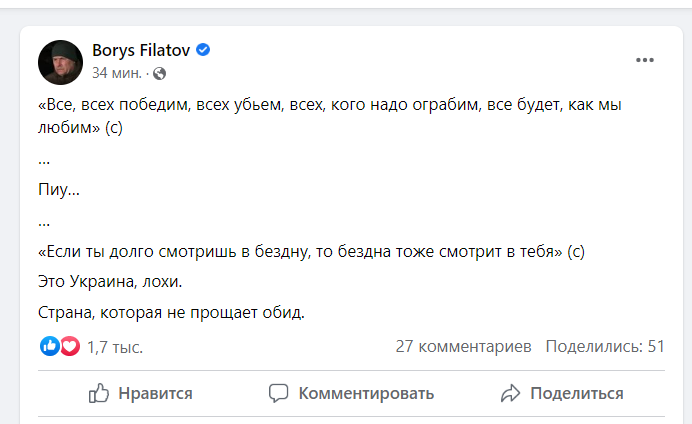The width and height of the screenshot is (692, 424).
Task: Click the 'Пиу...' text line
Action: [x=58, y=189]
